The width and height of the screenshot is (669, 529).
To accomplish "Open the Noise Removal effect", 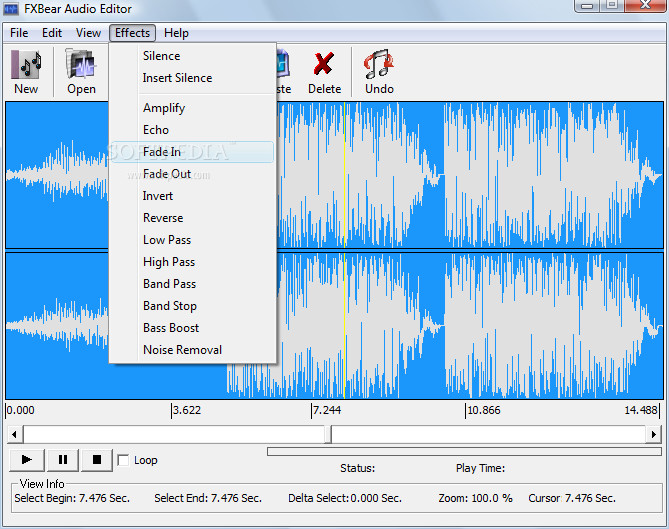I will (x=192, y=350).
